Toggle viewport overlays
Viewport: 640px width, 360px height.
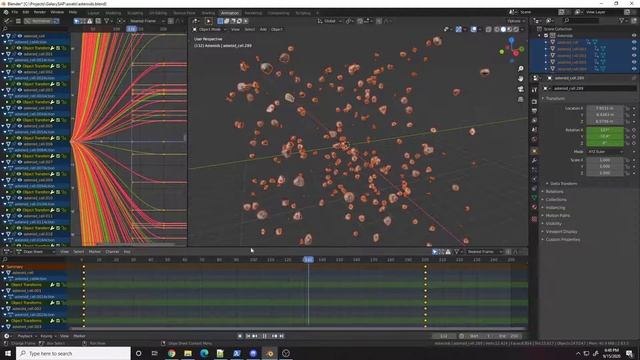coord(473,29)
